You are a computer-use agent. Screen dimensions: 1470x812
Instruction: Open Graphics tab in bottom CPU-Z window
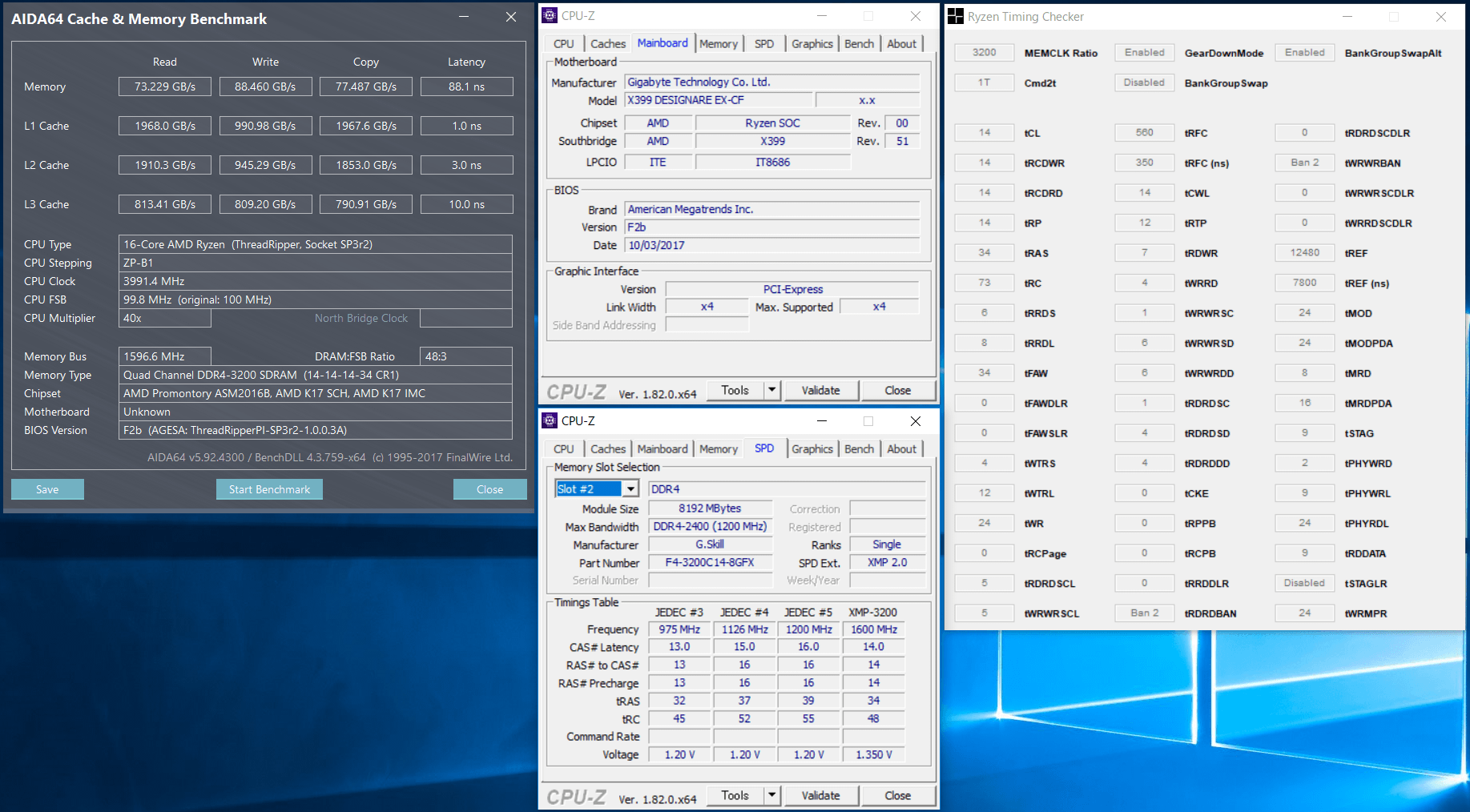812,449
